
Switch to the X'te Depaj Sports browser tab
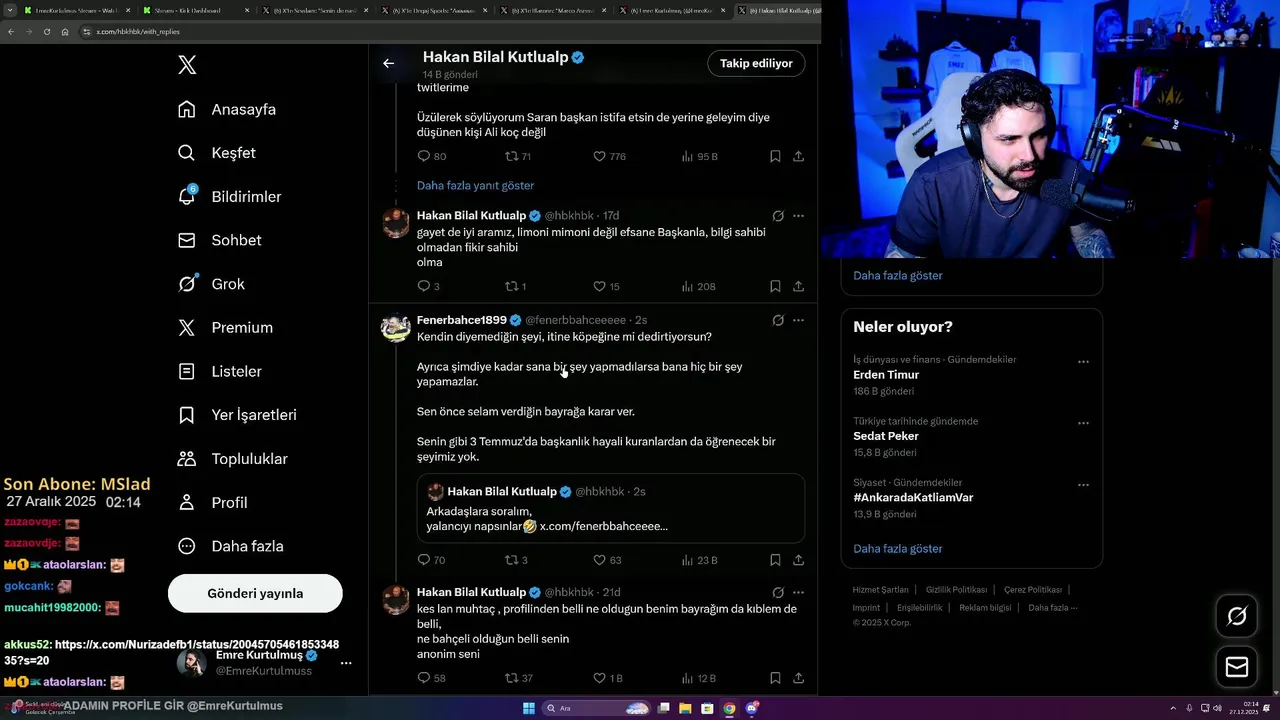[x=432, y=10]
